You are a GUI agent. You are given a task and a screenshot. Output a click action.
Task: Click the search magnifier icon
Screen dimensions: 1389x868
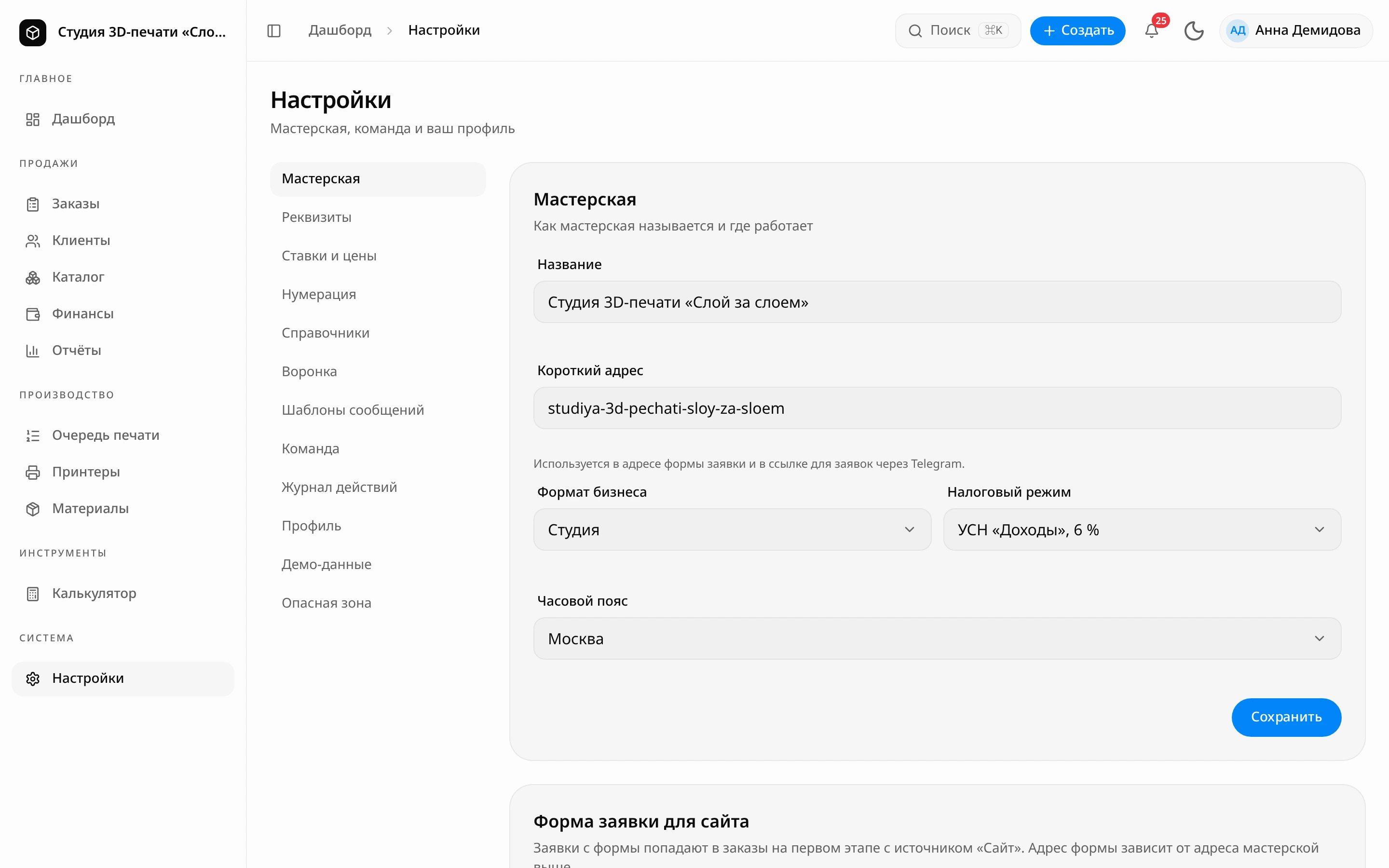tap(915, 30)
